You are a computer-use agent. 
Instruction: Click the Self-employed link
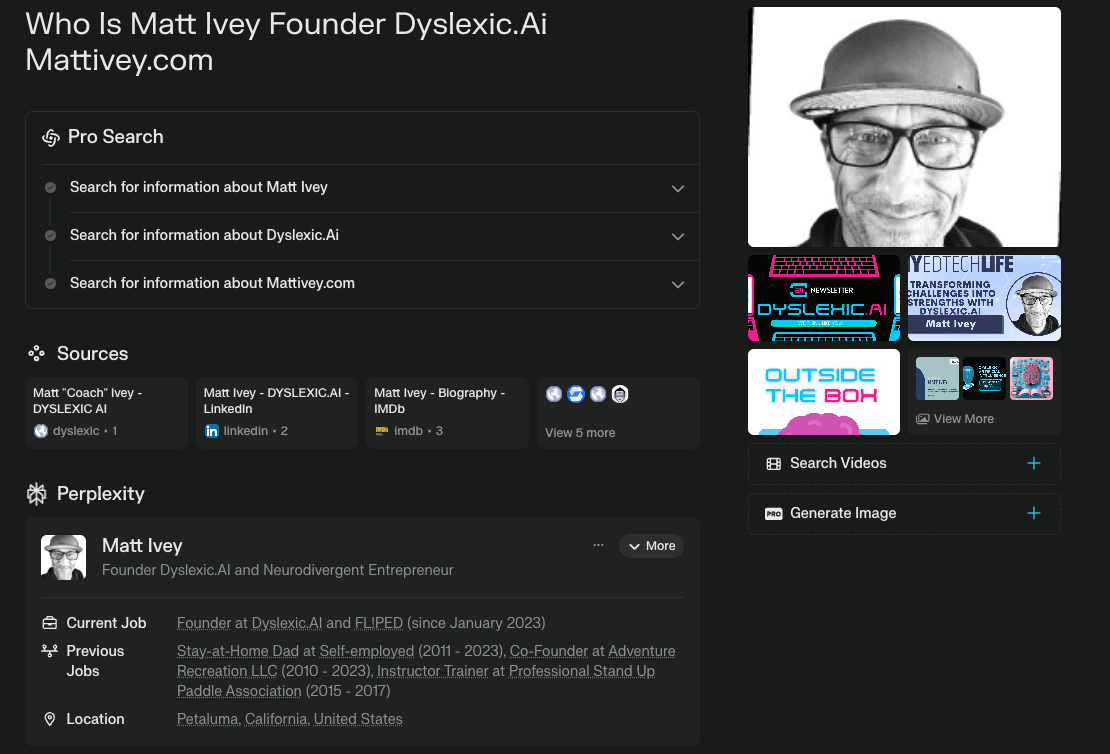(x=367, y=651)
